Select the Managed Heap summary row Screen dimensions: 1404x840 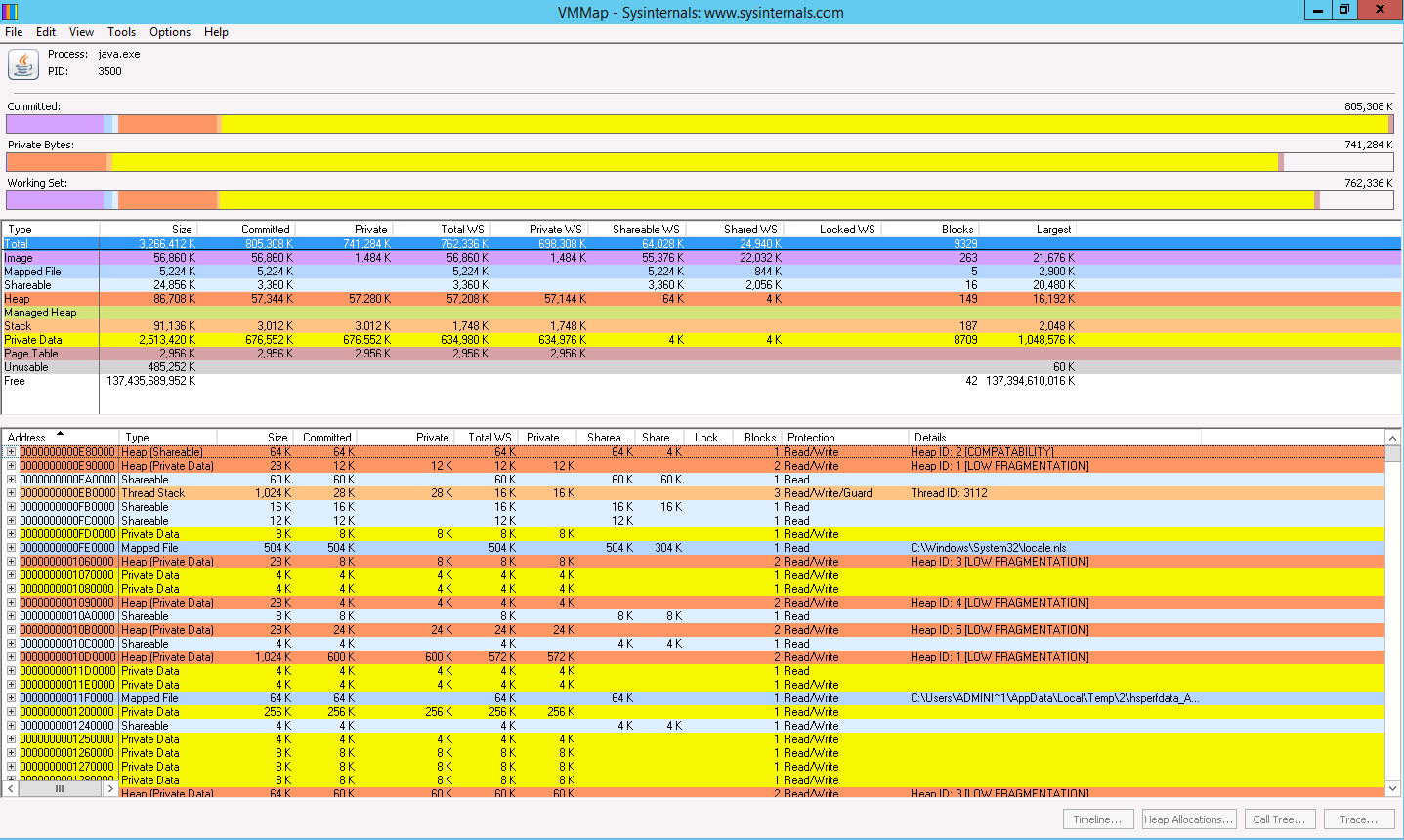tap(701, 313)
